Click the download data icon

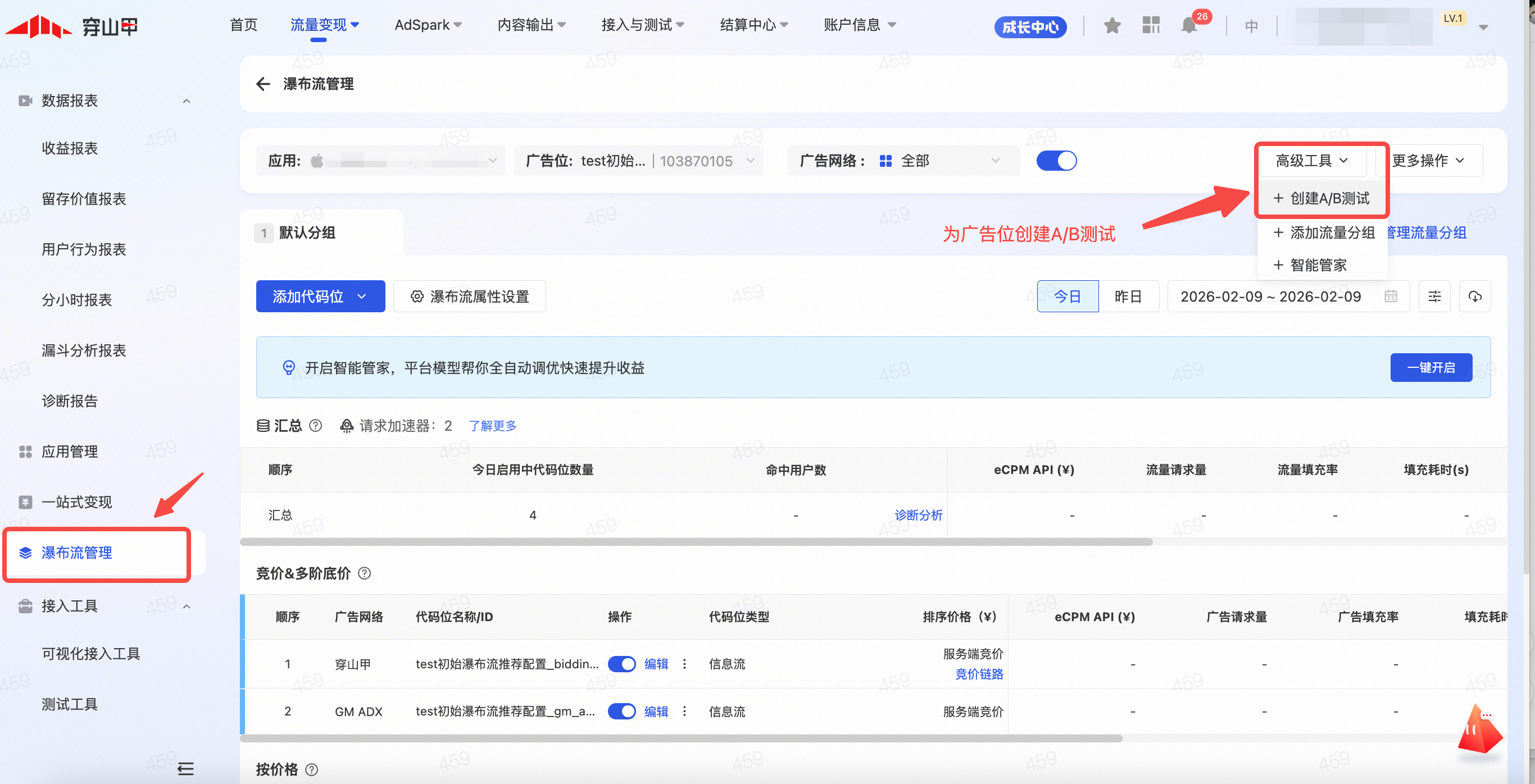point(1475,297)
